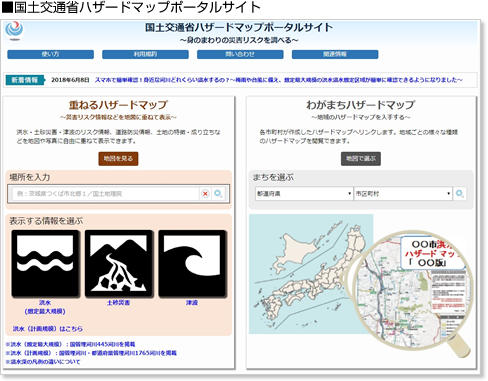Clear the address field with red X icon
488x381 pixels.
click(205, 194)
